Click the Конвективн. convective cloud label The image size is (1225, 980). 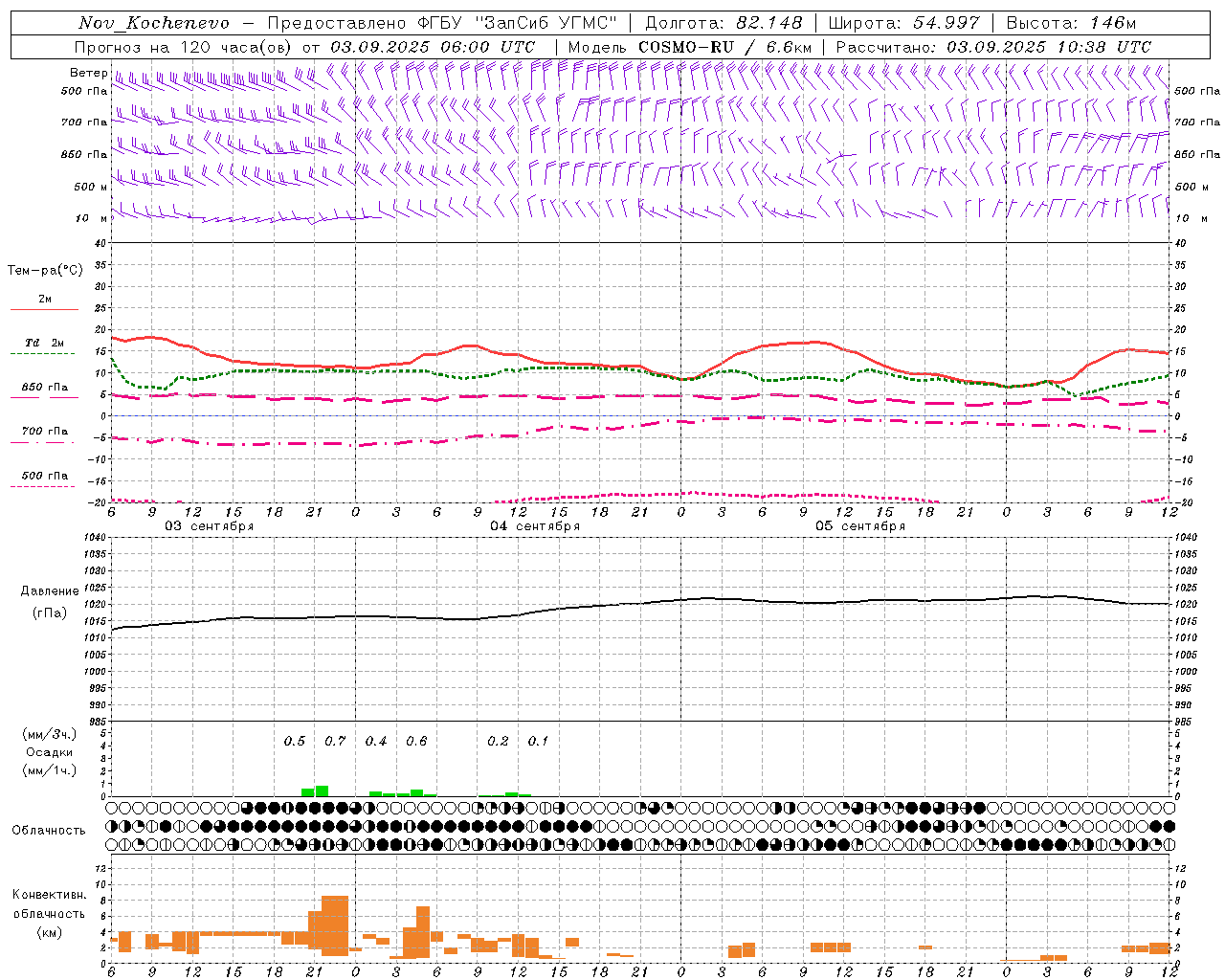pos(50,895)
